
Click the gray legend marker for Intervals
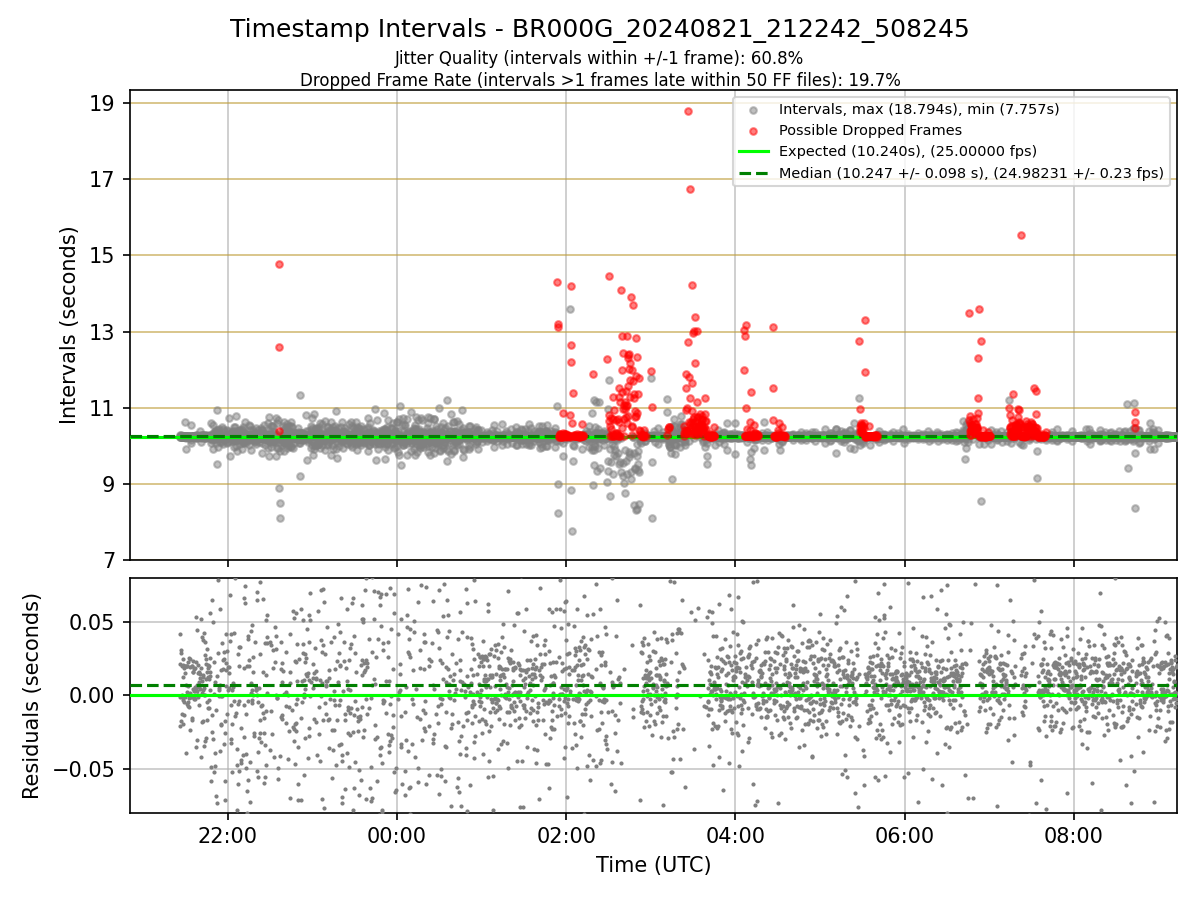(754, 109)
